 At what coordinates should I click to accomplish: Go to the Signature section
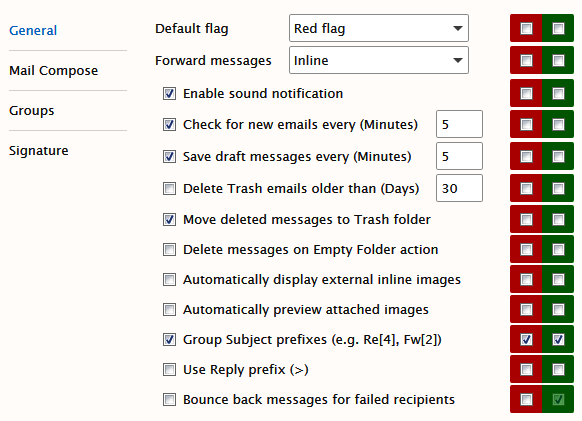coord(39,151)
